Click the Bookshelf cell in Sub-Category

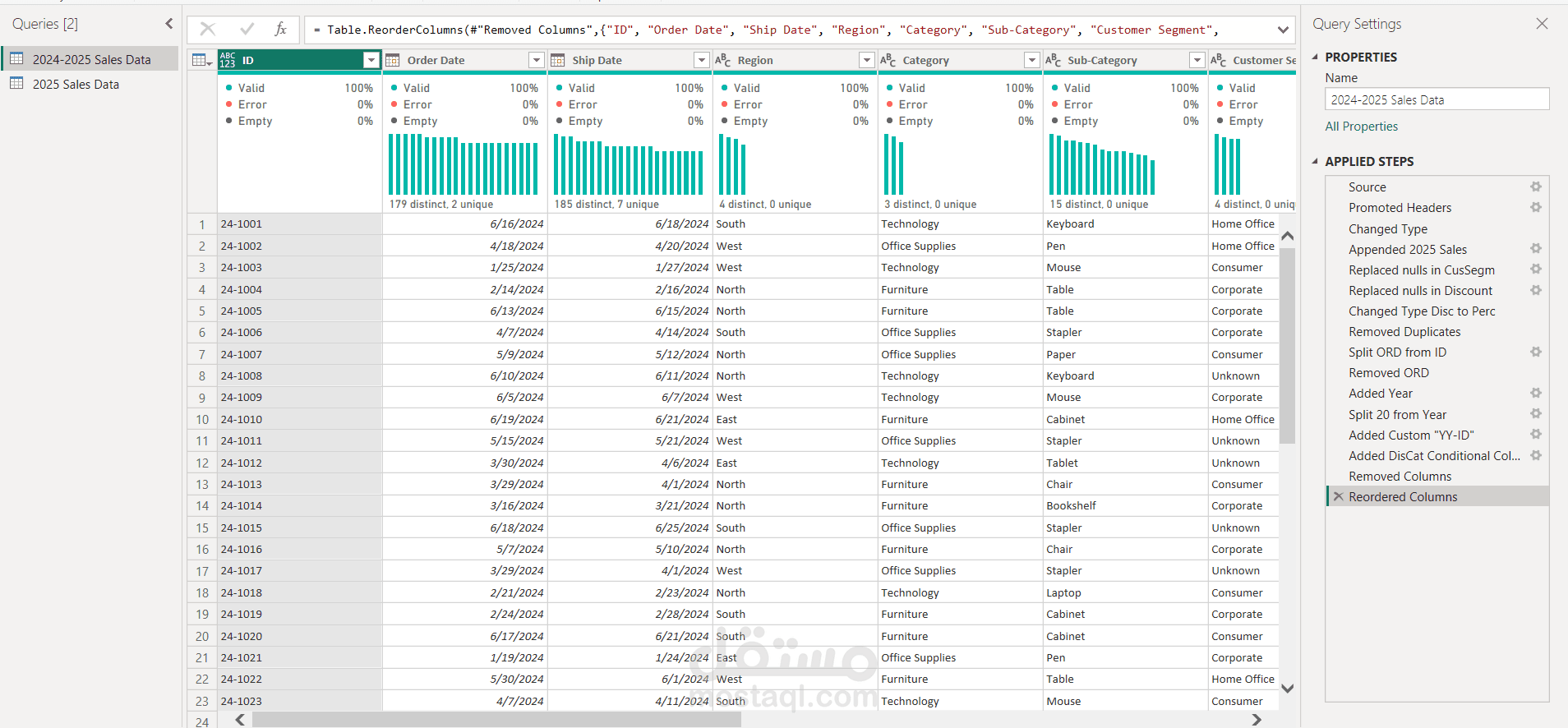point(1125,505)
